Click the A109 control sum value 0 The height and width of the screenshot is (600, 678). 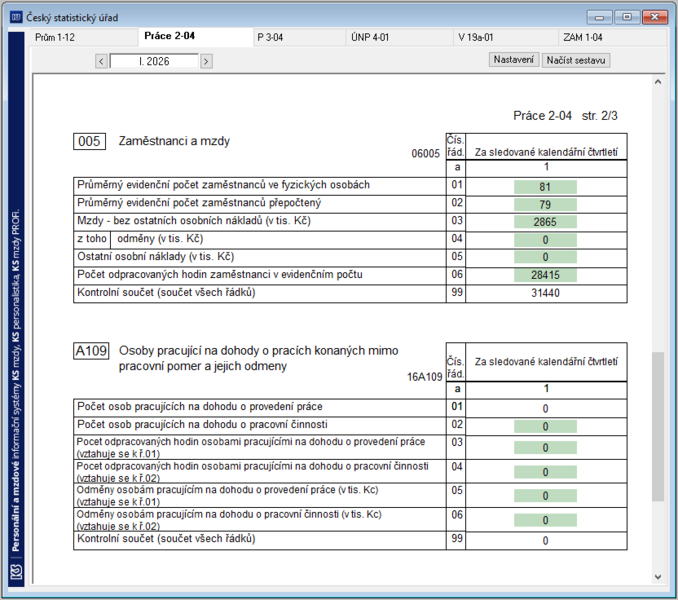pos(545,541)
